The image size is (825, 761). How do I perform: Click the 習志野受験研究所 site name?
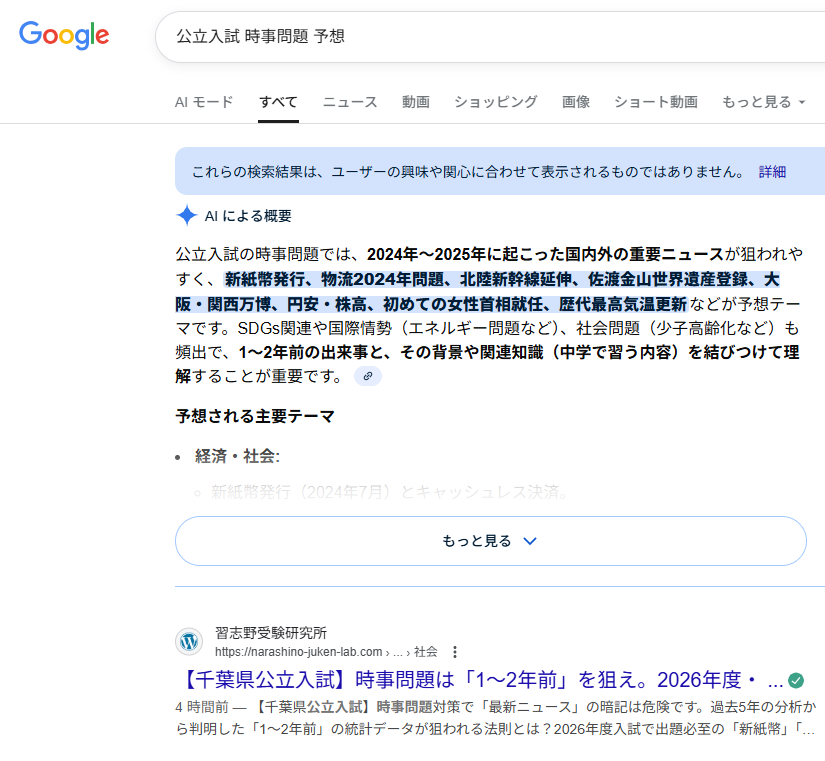271,633
